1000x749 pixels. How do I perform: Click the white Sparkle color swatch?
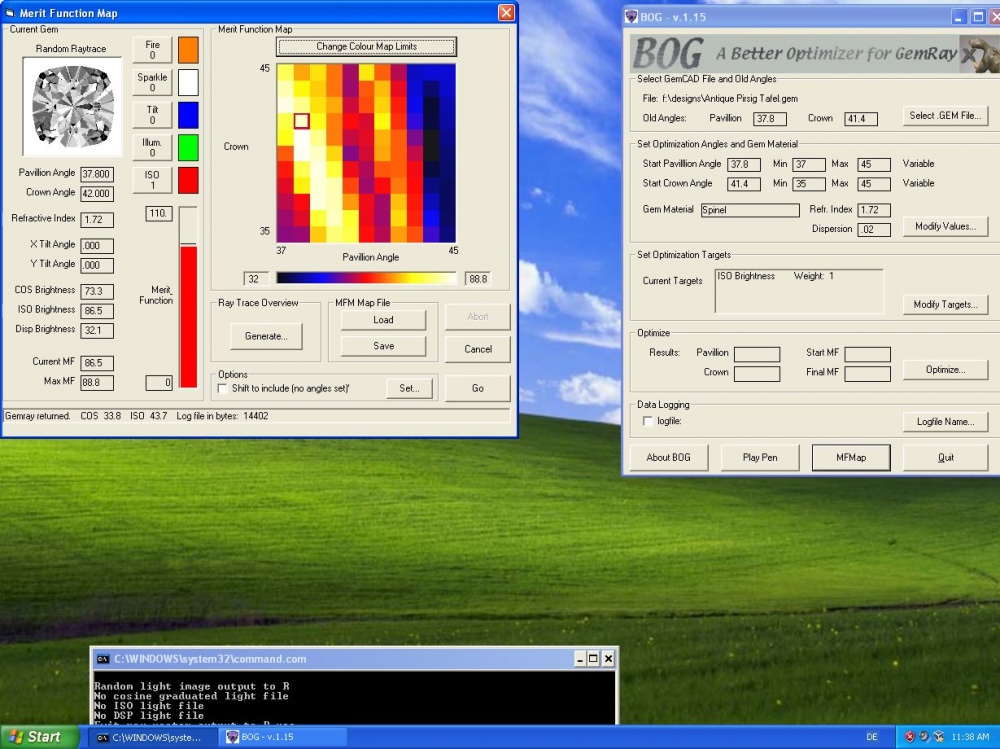(188, 82)
